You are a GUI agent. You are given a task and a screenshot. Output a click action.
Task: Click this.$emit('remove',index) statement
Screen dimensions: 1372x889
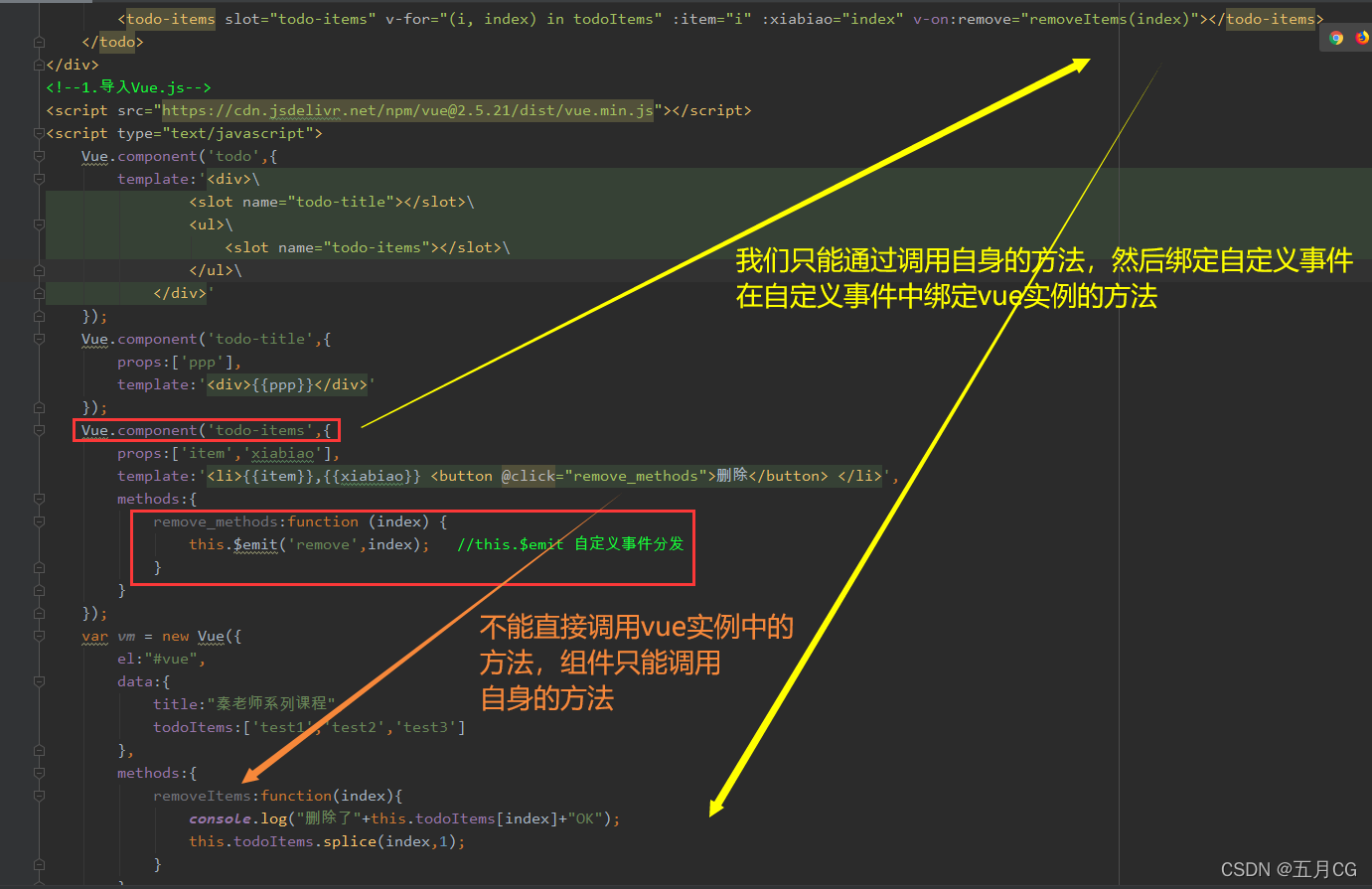coord(309,544)
